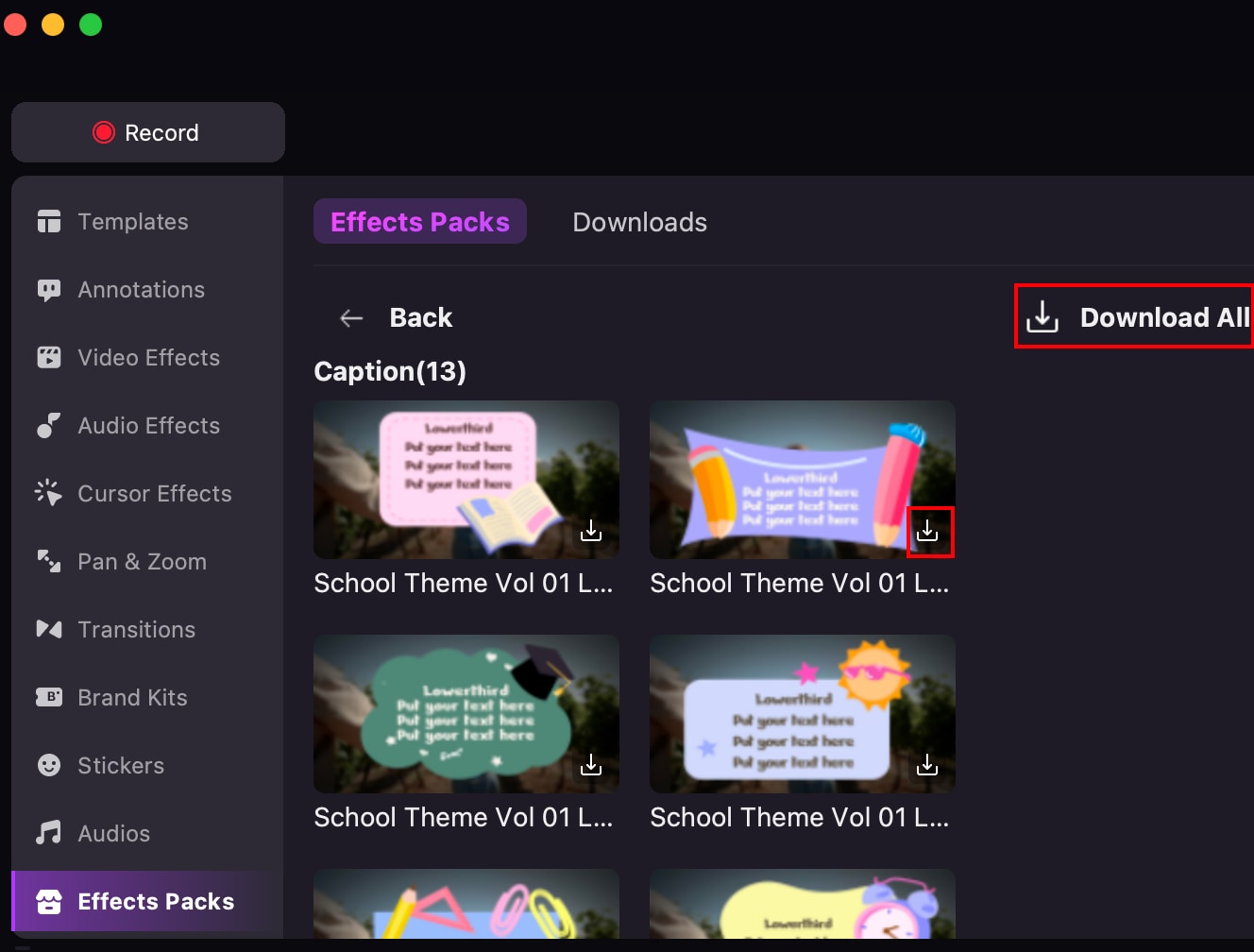The width and height of the screenshot is (1254, 952).
Task: Download the sun sunglasses caption effect
Action: click(928, 765)
